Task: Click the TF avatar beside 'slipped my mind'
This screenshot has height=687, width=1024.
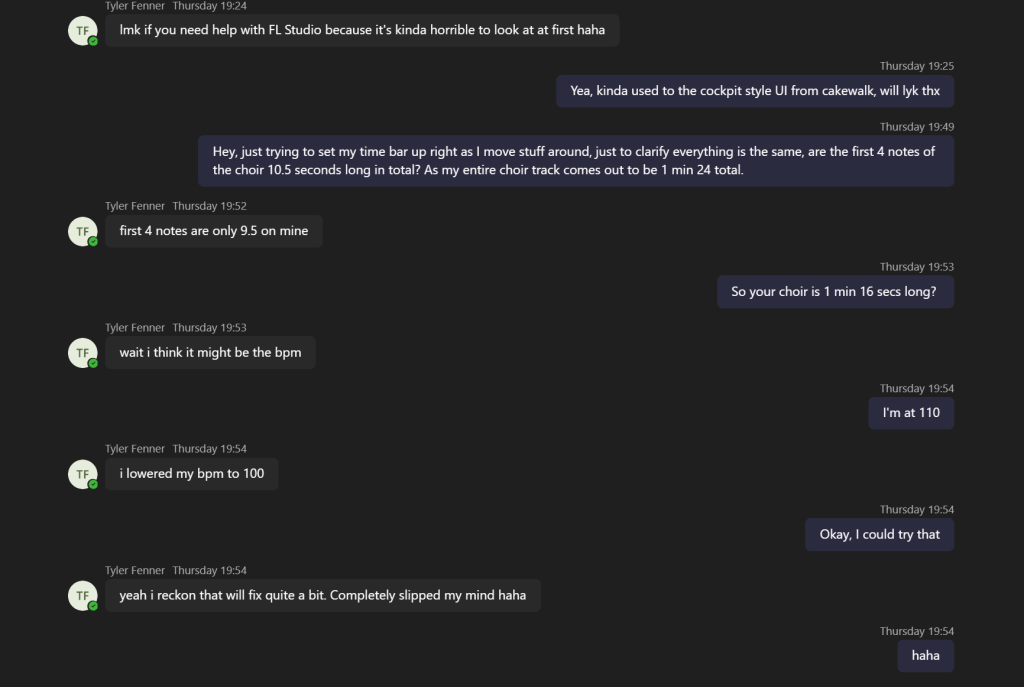Action: 82,596
